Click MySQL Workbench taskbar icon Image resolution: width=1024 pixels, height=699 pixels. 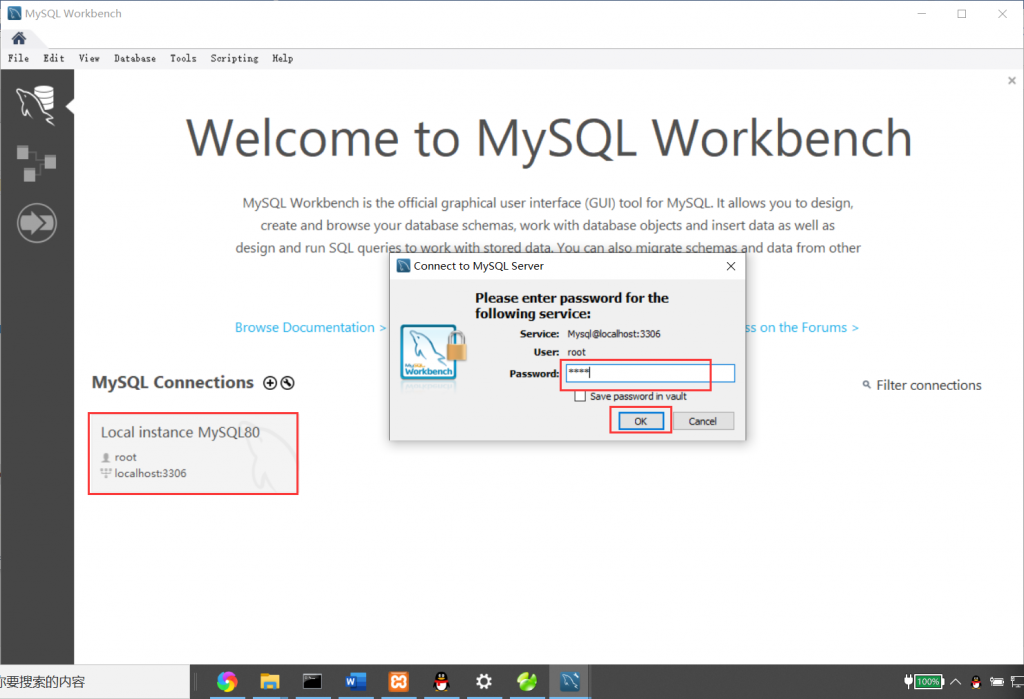[570, 682]
